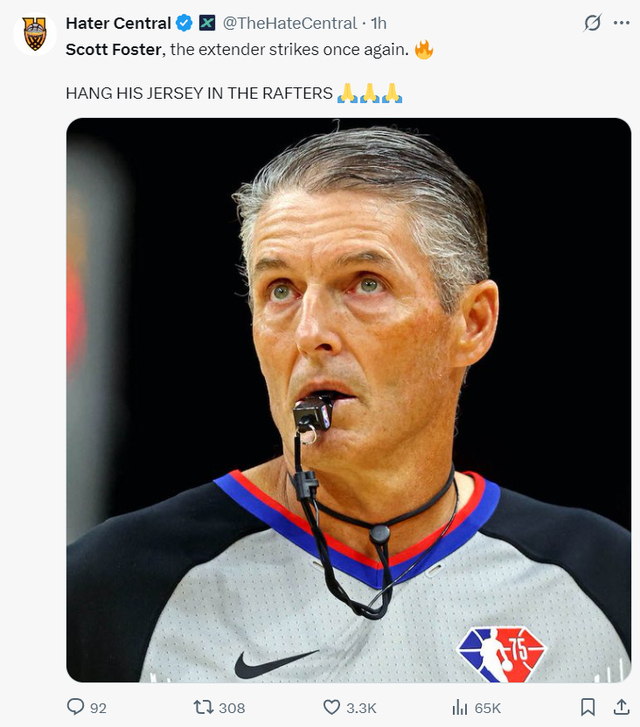Bookmark this post
Viewport: 640px width, 727px height.
pyautogui.click(x=589, y=707)
